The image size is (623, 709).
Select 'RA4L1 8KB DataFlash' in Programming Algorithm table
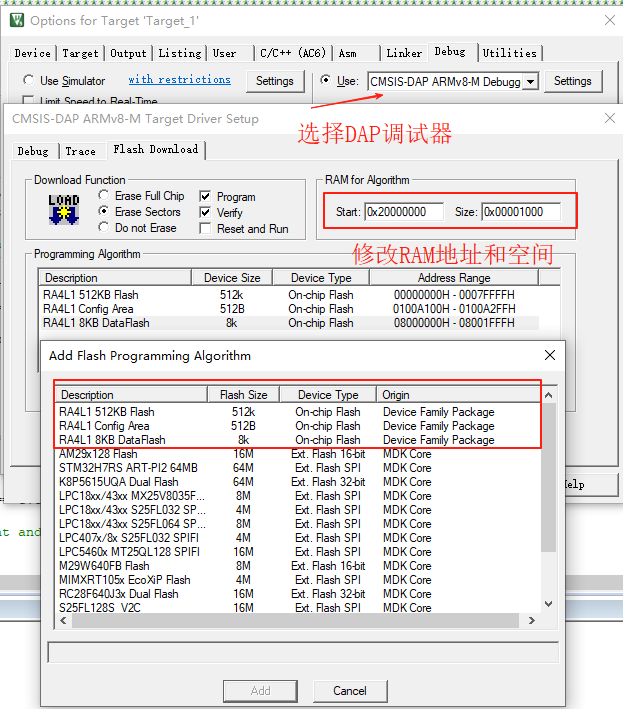pyautogui.click(x=289, y=323)
